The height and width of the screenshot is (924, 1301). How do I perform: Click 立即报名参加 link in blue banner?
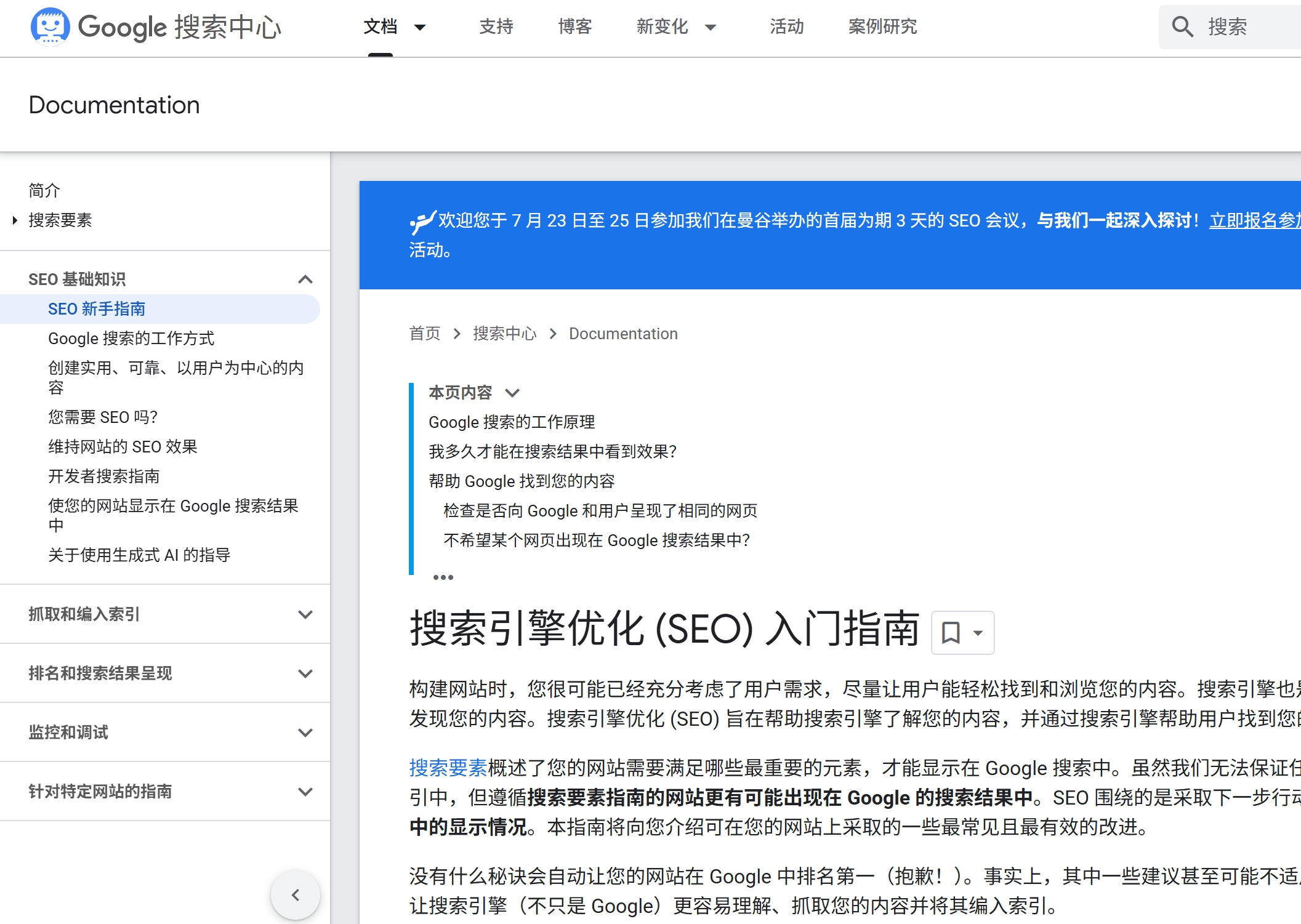pos(1255,220)
